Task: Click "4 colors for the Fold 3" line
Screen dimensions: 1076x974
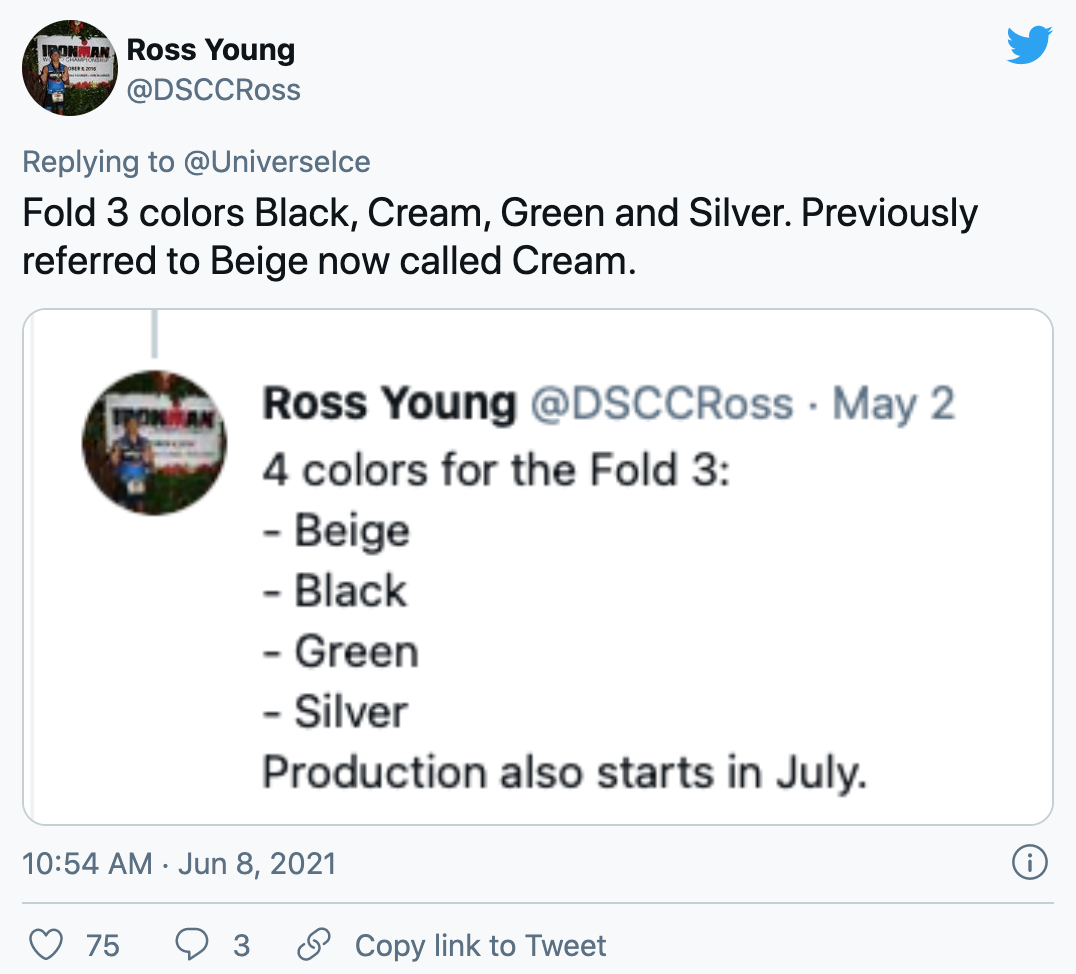Action: click(496, 469)
